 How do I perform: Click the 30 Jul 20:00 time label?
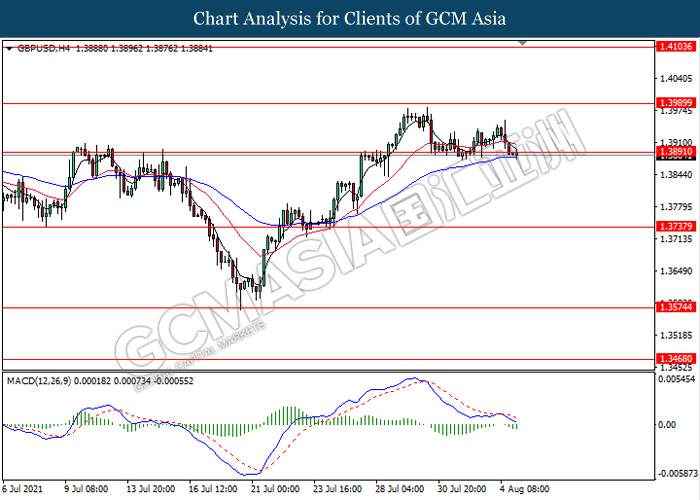[x=461, y=489]
